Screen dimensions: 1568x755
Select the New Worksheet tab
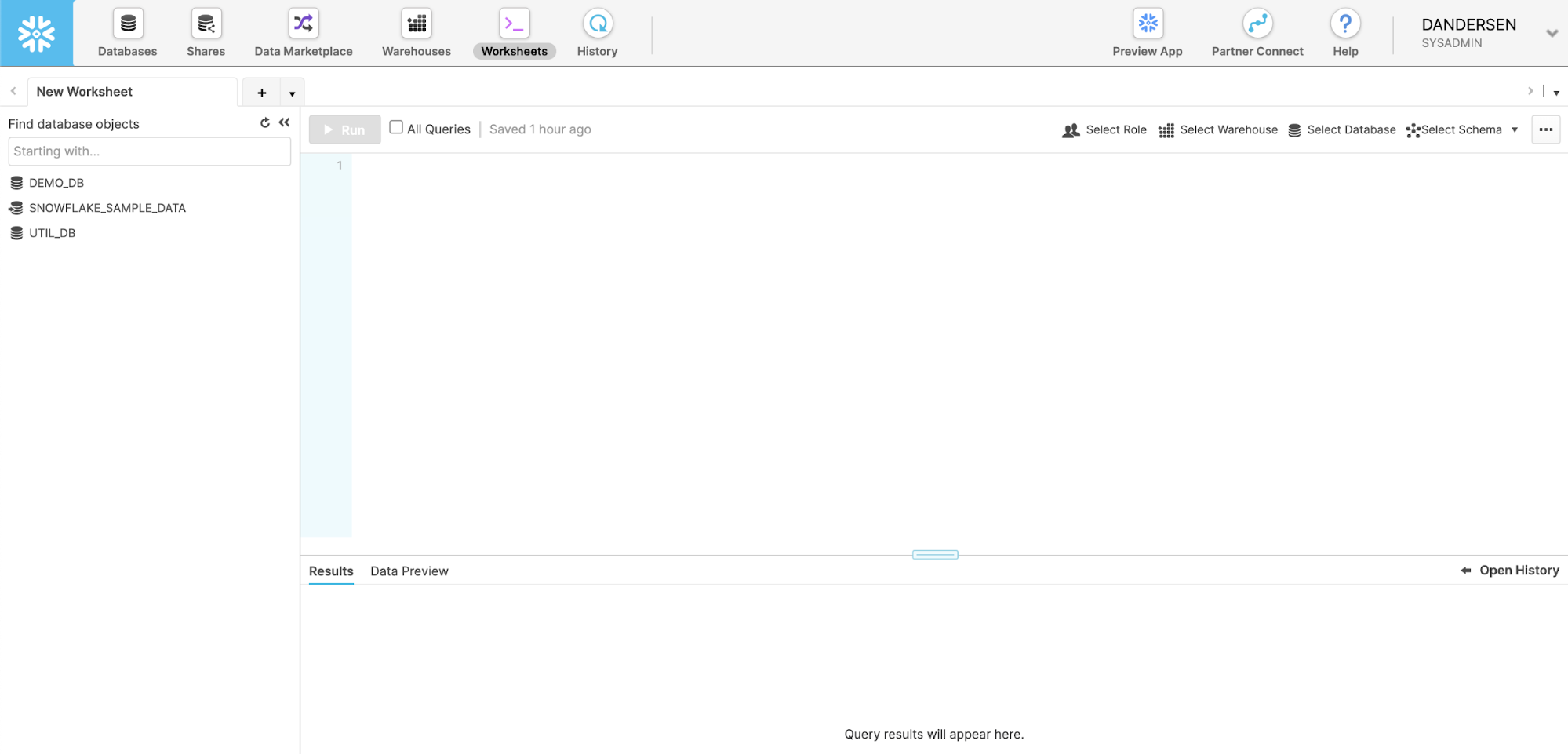[x=85, y=92]
